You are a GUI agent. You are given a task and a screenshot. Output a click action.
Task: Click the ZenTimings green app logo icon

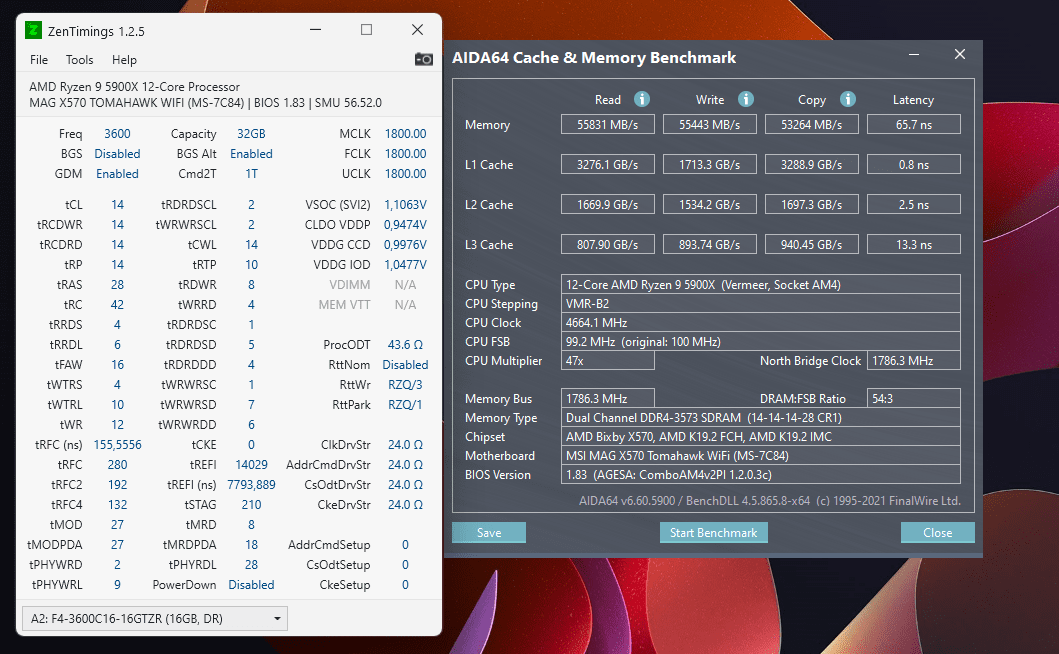[33, 30]
